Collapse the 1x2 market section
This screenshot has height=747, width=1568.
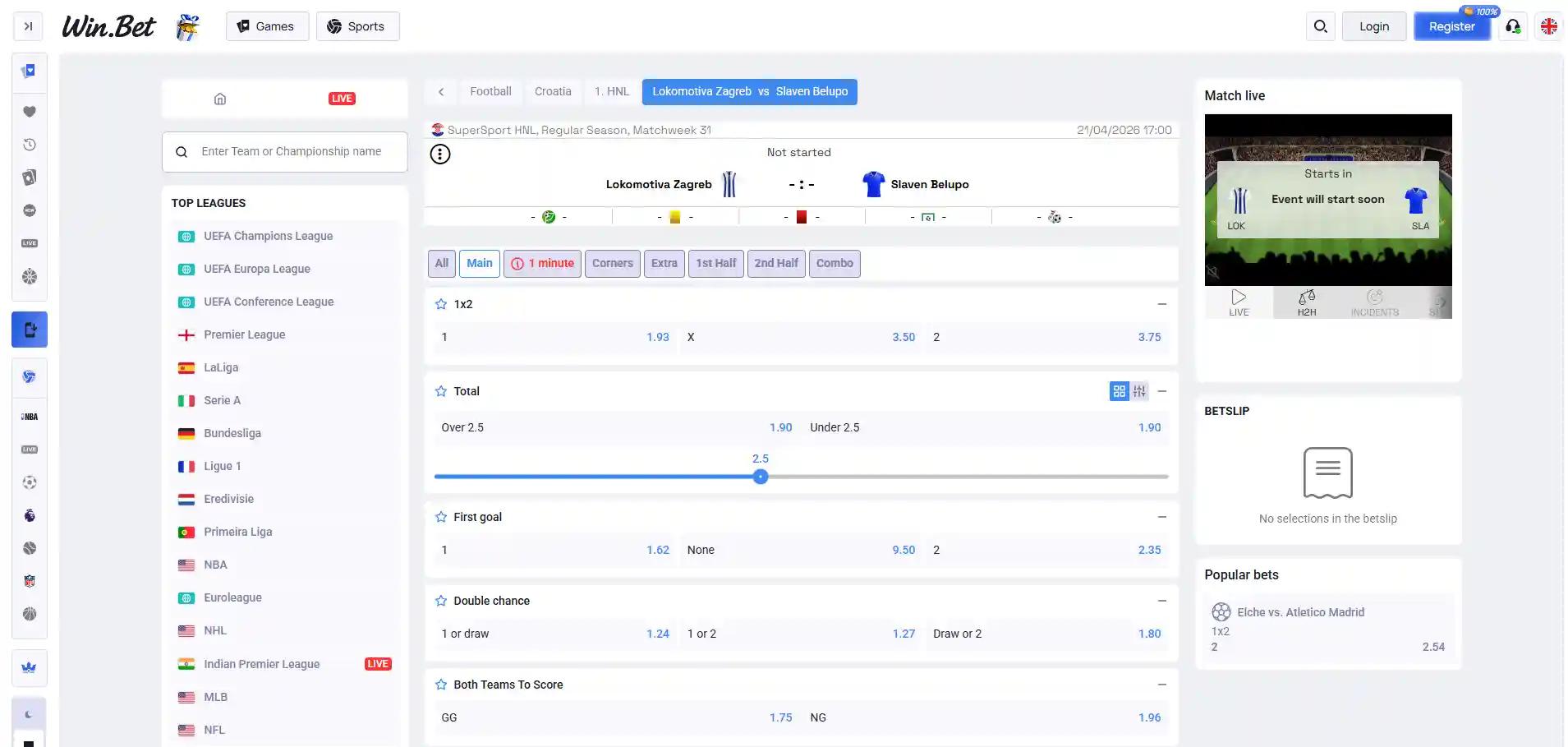tap(1162, 304)
